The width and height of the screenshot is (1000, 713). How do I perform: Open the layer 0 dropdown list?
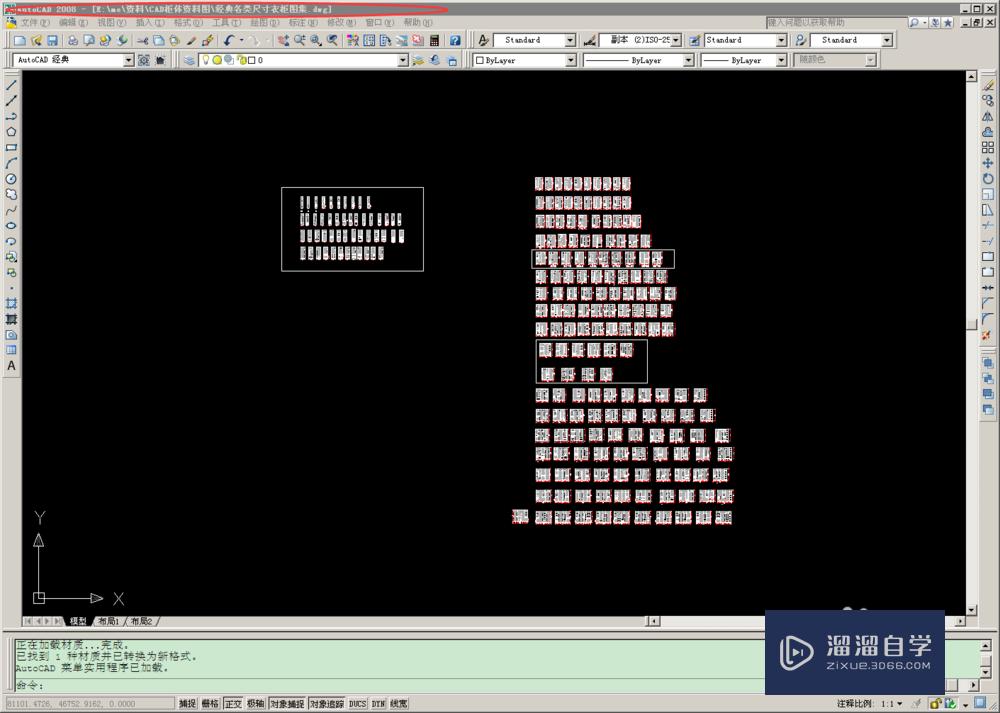(x=402, y=60)
